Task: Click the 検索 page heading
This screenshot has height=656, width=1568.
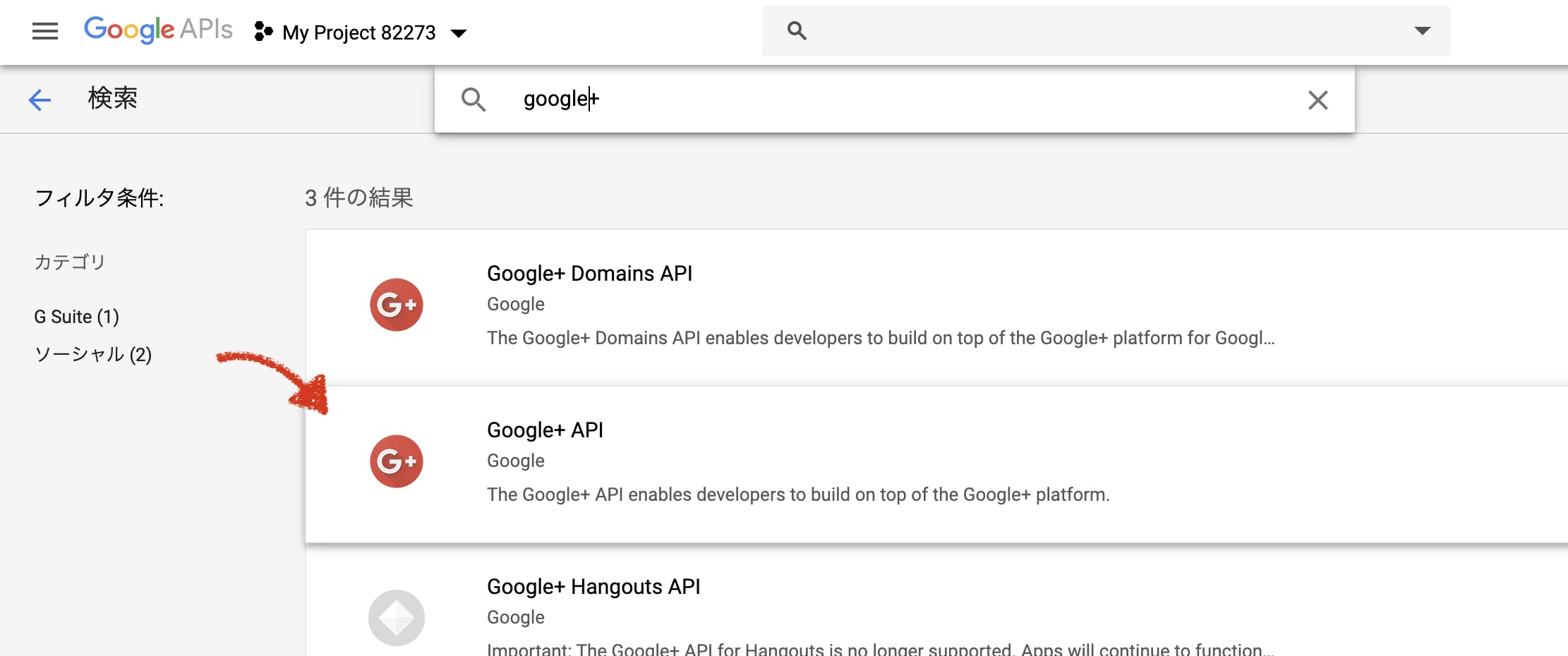Action: [x=113, y=98]
